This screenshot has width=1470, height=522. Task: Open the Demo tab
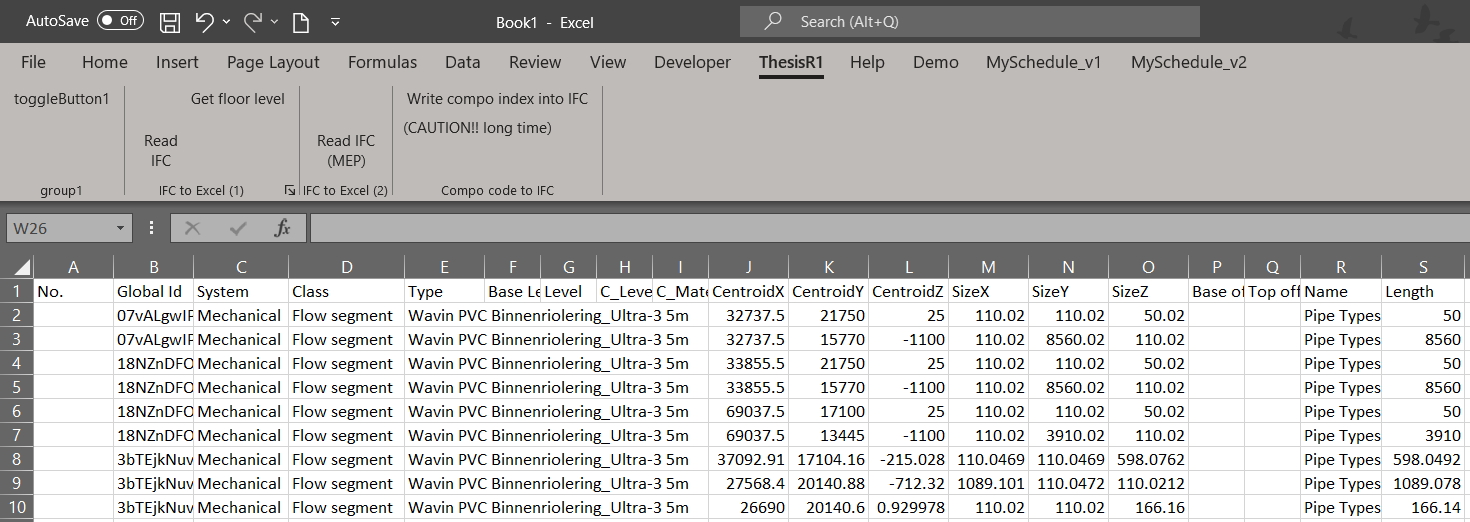click(x=936, y=62)
